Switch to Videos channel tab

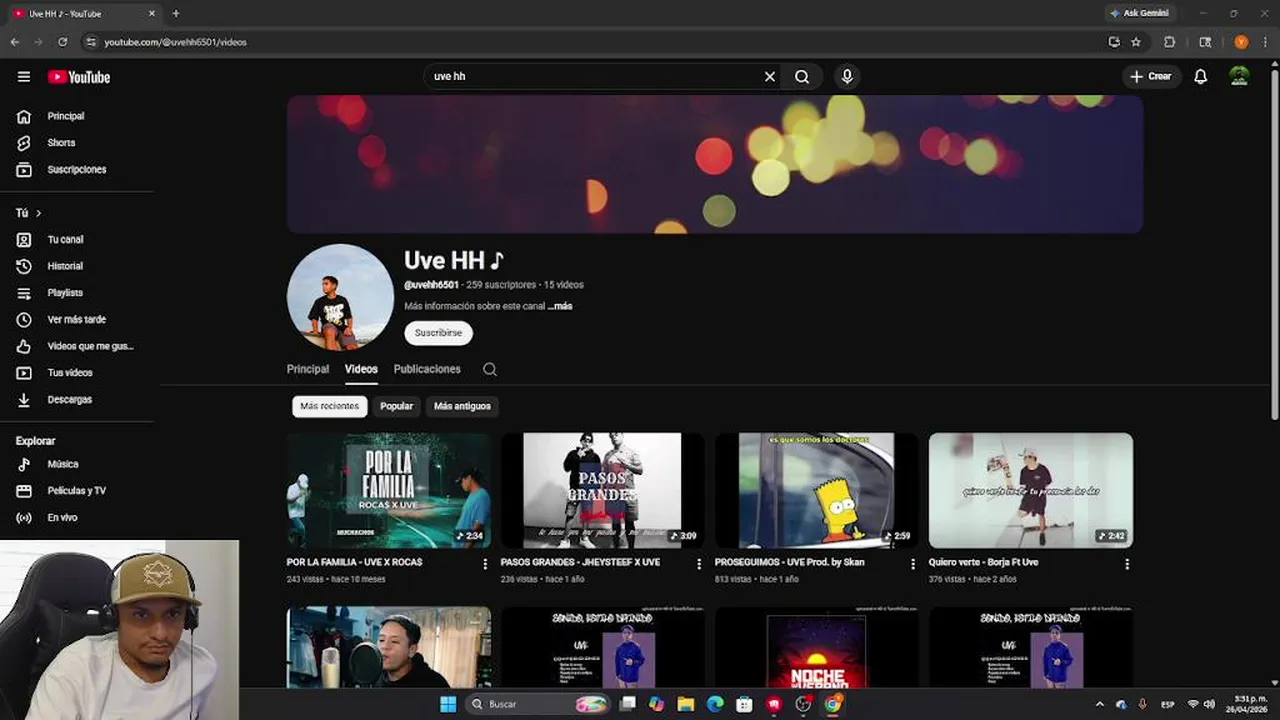coord(361,369)
